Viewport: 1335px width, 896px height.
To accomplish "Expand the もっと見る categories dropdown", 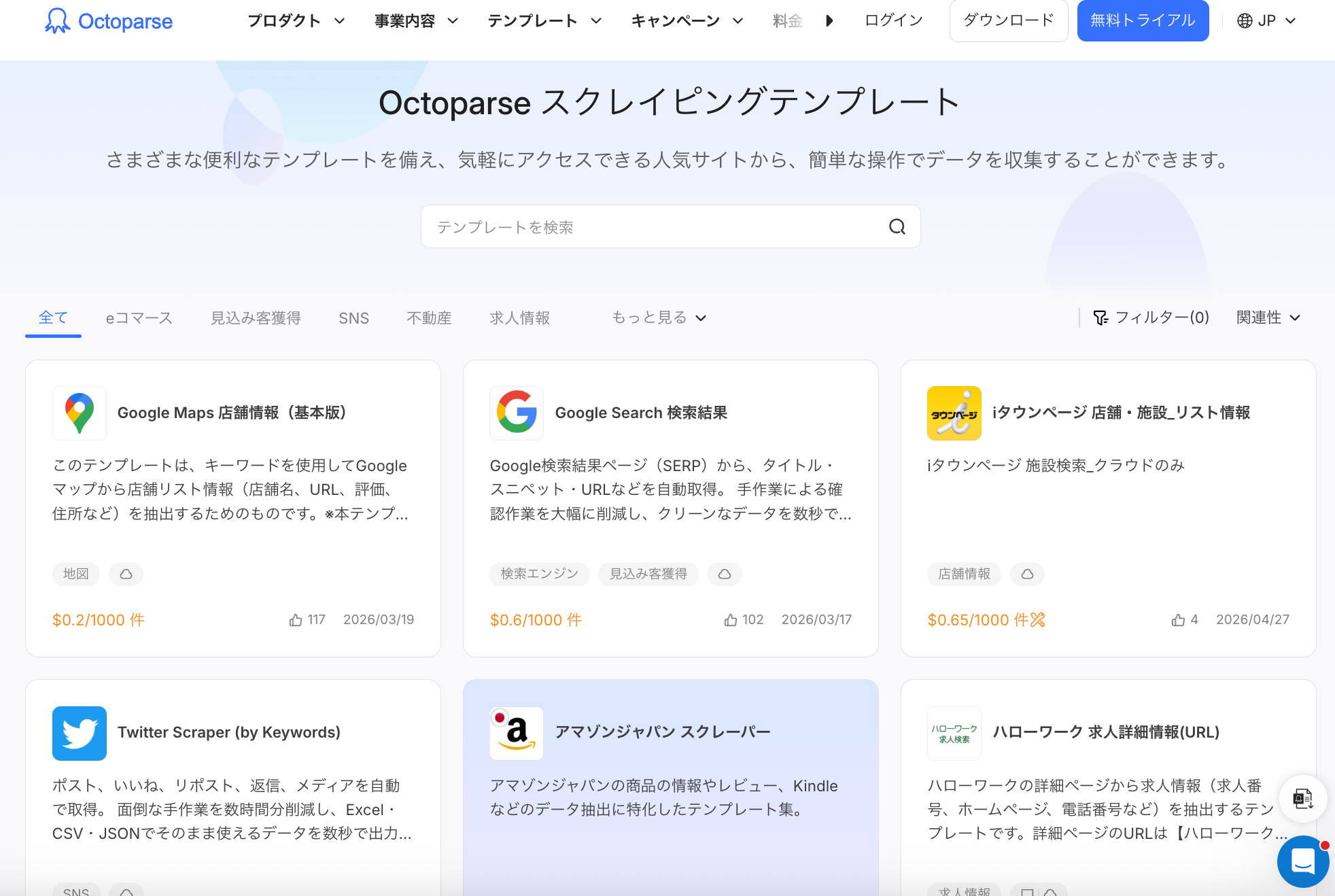I will coord(659,317).
